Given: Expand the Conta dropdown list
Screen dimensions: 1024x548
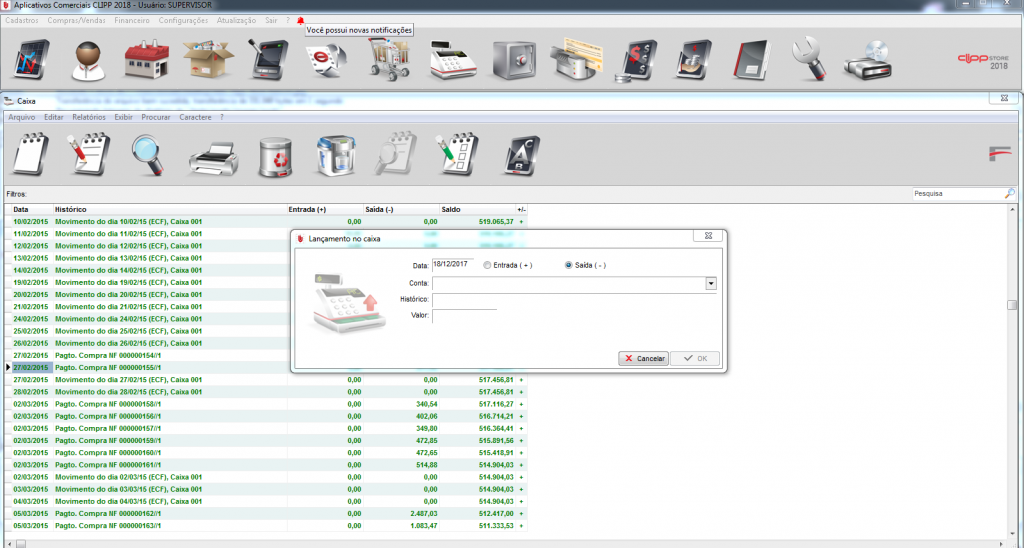Looking at the screenshot, I should click(x=711, y=284).
